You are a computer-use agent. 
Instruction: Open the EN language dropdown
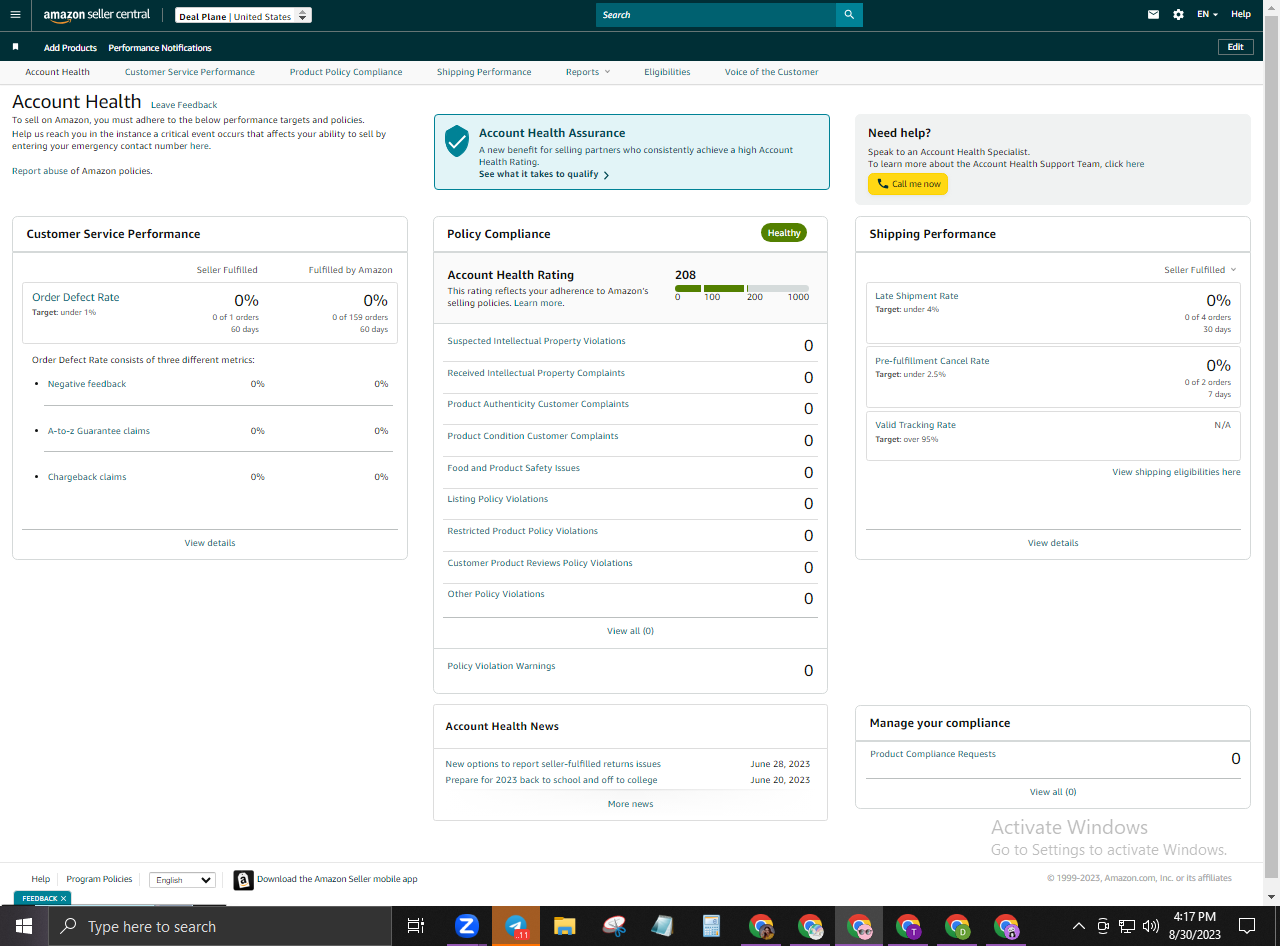tap(1209, 15)
